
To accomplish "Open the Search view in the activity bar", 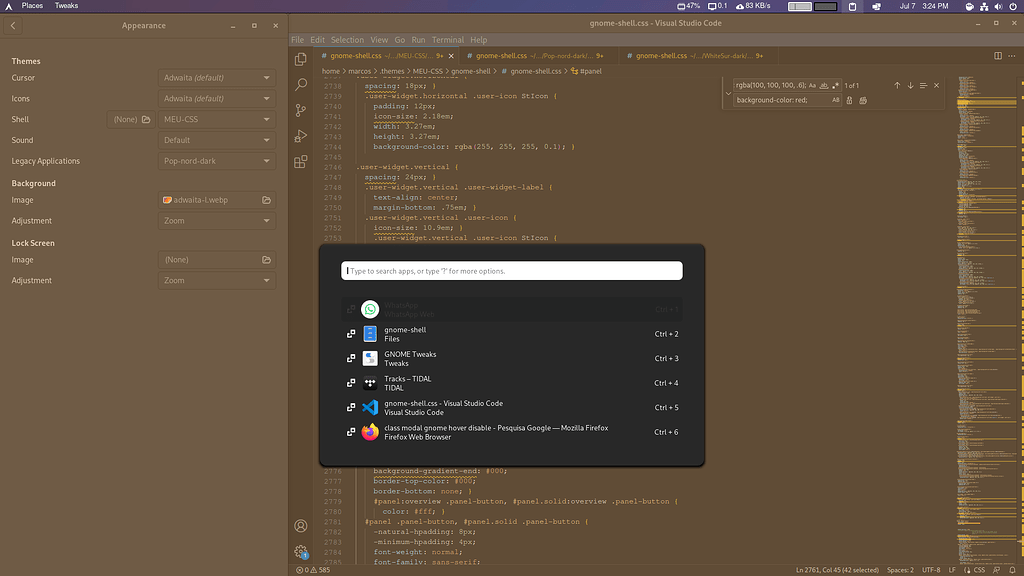I will coord(300,84).
